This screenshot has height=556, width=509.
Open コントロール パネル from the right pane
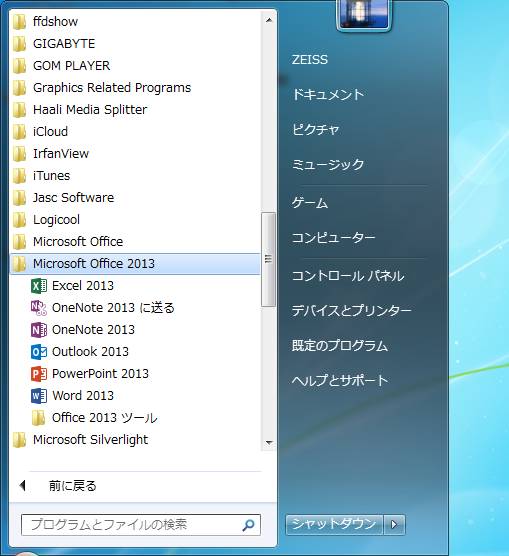tap(348, 276)
